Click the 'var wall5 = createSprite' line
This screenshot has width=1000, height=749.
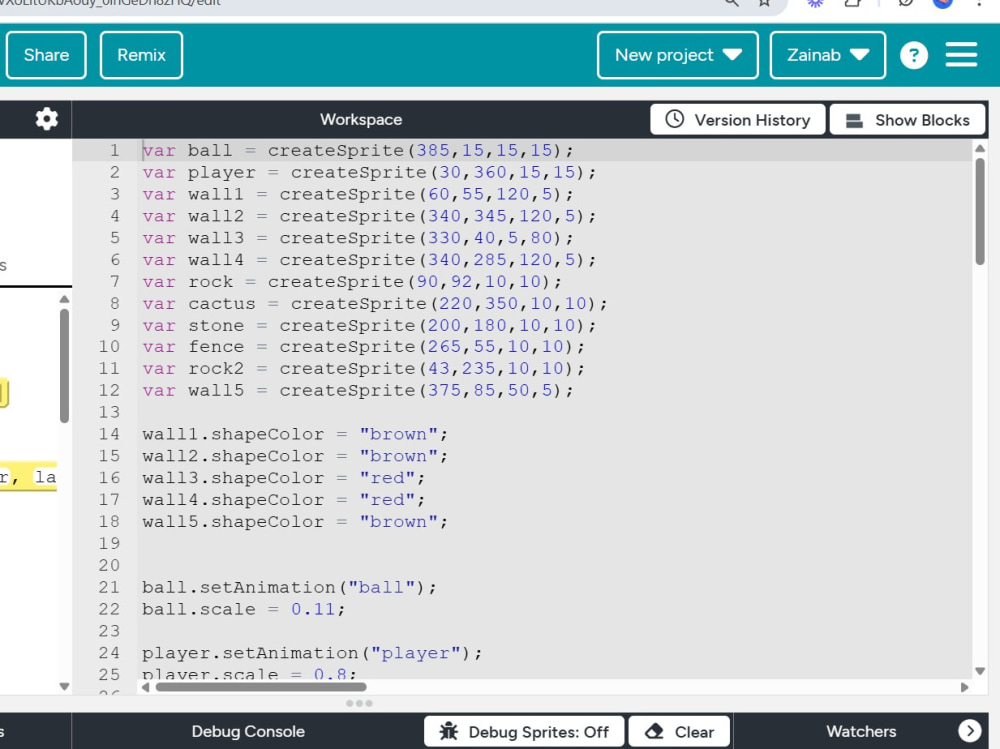pos(358,390)
